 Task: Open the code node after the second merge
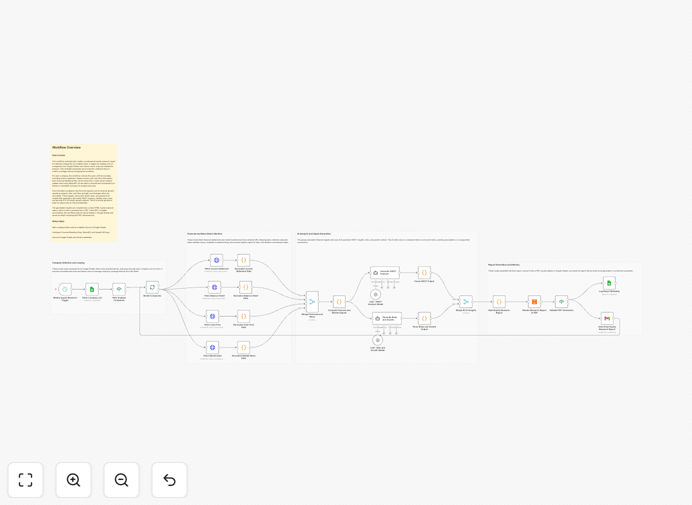pos(499,302)
